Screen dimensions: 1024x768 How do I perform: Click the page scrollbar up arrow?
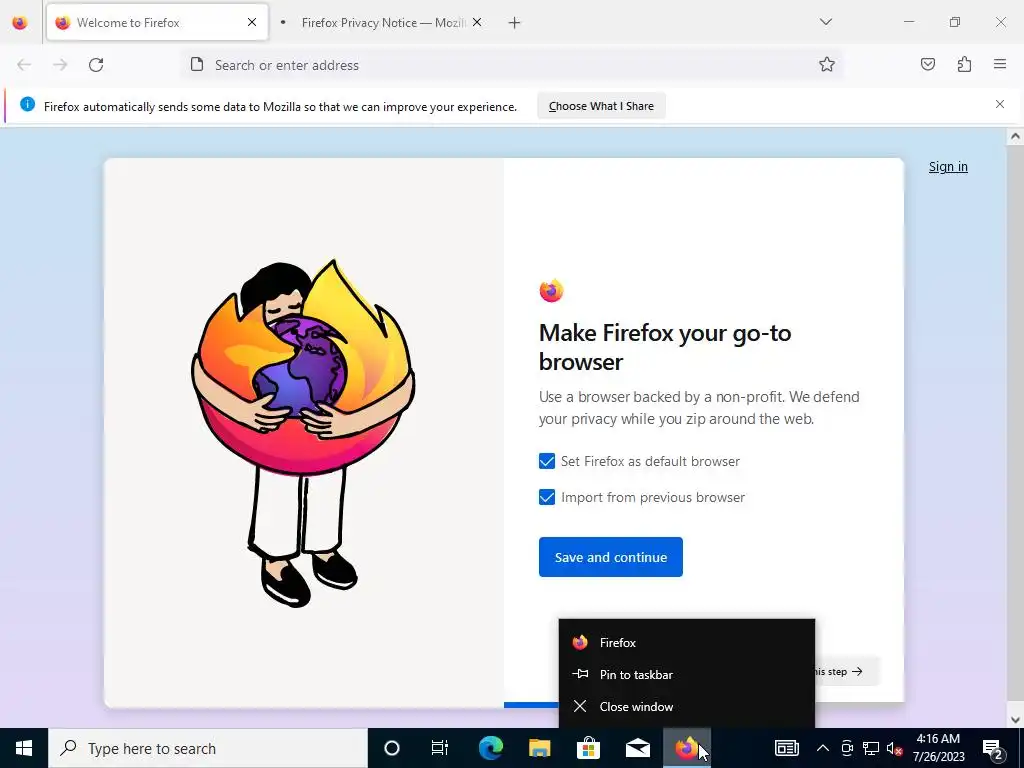1015,136
